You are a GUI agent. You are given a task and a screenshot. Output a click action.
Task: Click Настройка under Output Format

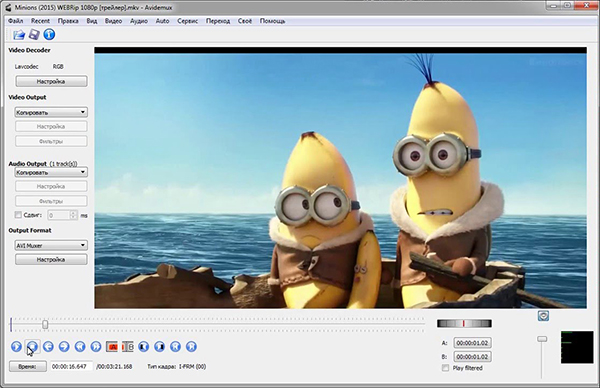pos(51,259)
